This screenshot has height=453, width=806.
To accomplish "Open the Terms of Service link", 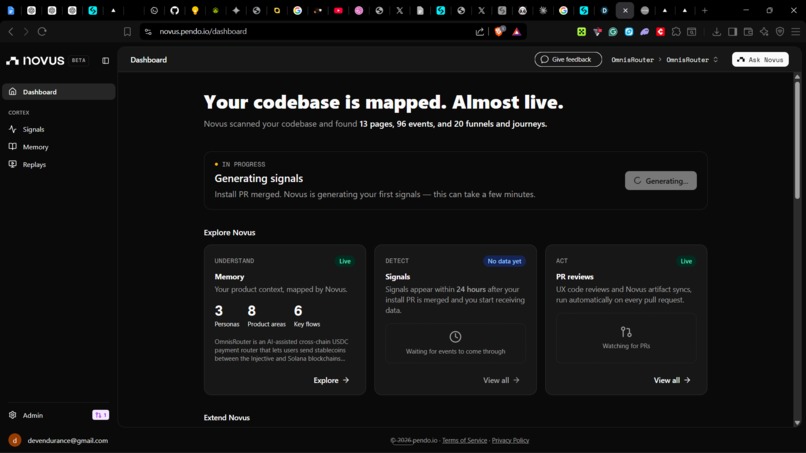I will click(464, 440).
